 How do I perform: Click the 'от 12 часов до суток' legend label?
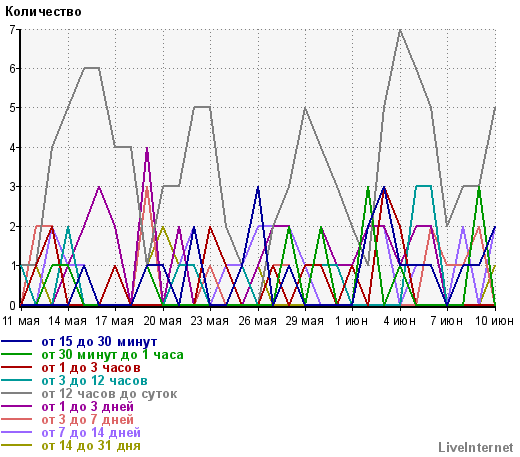click(109, 394)
